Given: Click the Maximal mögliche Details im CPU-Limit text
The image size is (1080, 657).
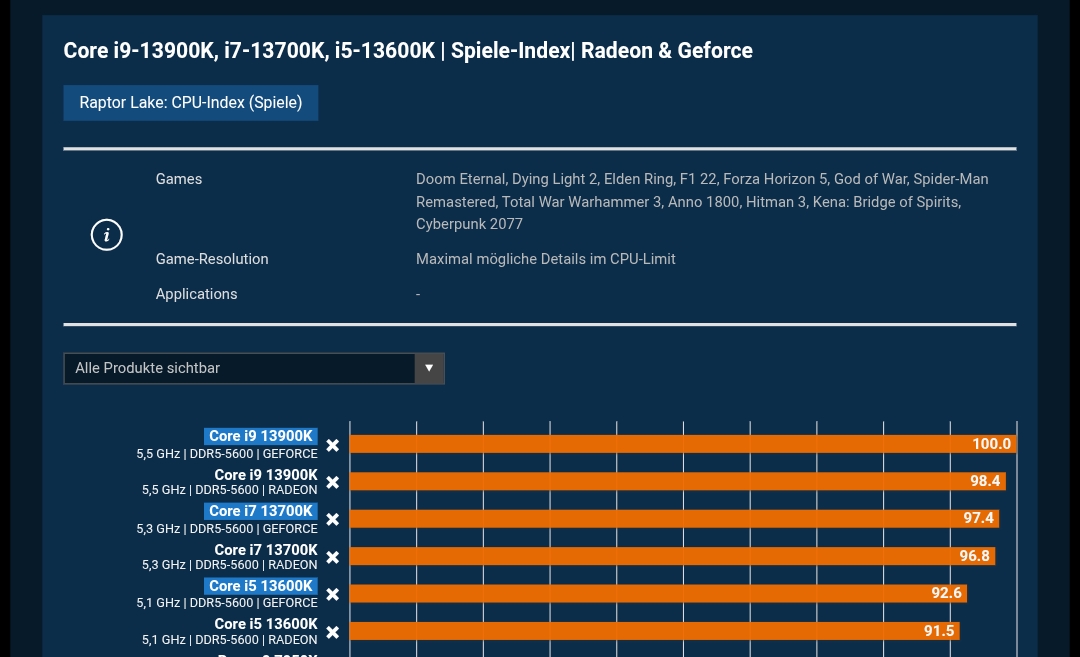Looking at the screenshot, I should (x=546, y=259).
